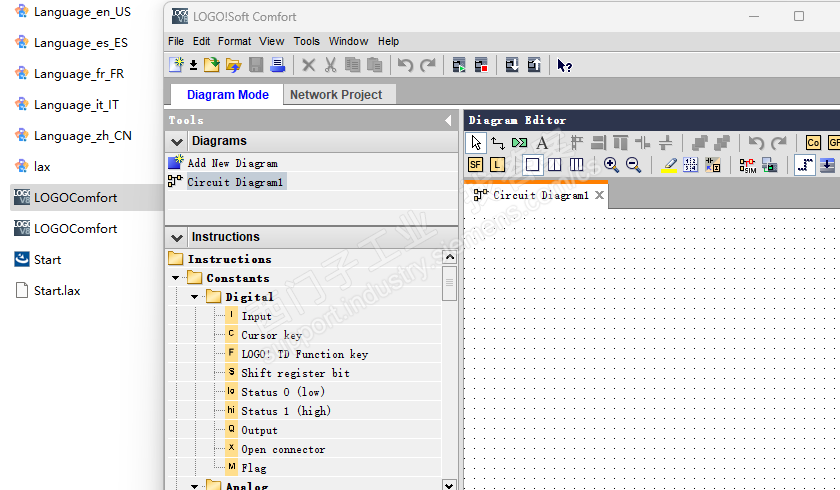Click the page layout grid icon
Image resolution: width=840 pixels, height=490 pixels.
point(691,164)
